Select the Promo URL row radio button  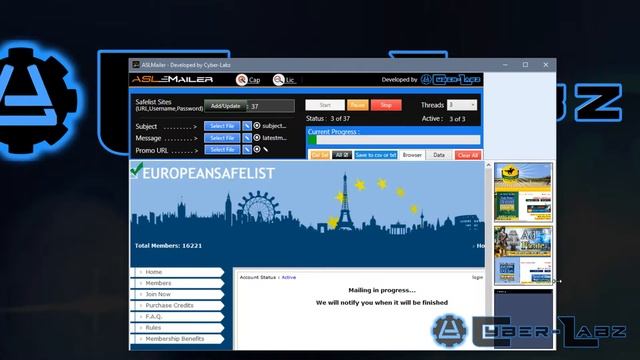[x=257, y=149]
